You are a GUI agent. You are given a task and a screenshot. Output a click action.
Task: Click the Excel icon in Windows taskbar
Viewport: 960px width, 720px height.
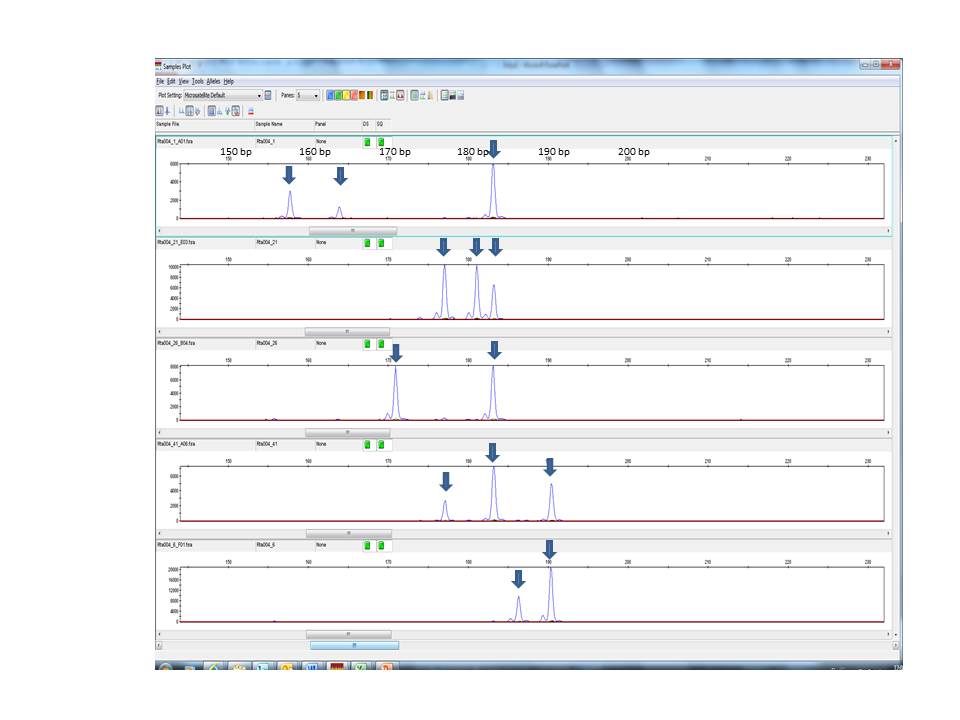[x=359, y=667]
